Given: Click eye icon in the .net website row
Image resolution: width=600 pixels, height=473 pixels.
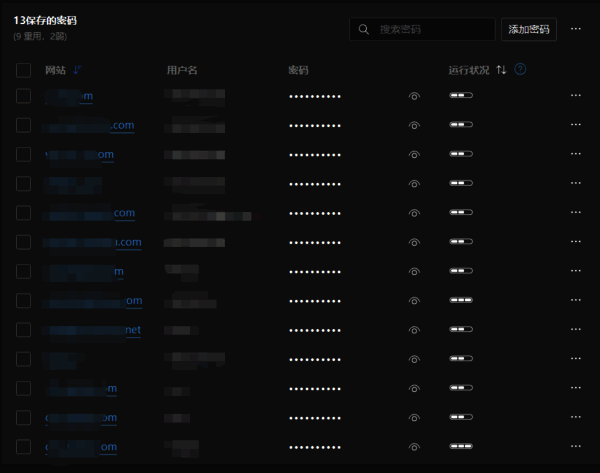Looking at the screenshot, I should (x=414, y=330).
